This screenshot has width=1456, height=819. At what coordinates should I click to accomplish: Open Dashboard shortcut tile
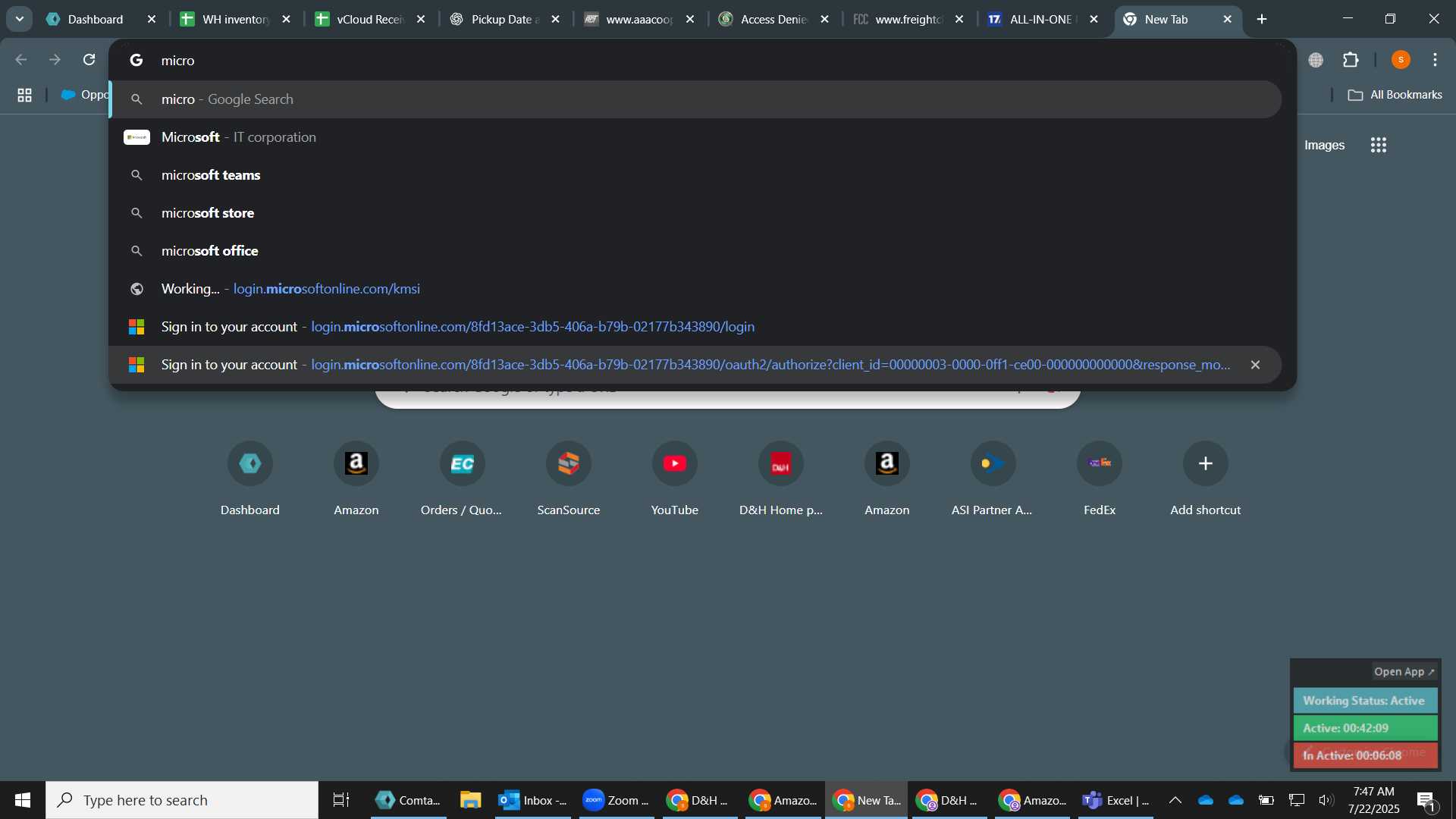(250, 479)
